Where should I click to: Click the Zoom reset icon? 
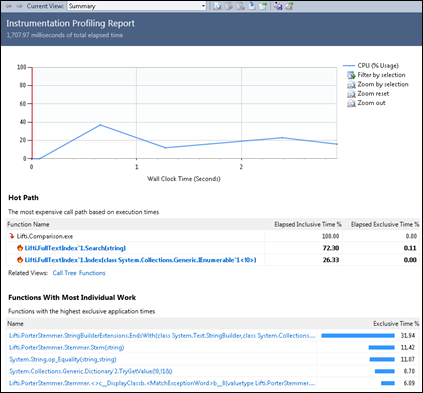click(x=351, y=94)
